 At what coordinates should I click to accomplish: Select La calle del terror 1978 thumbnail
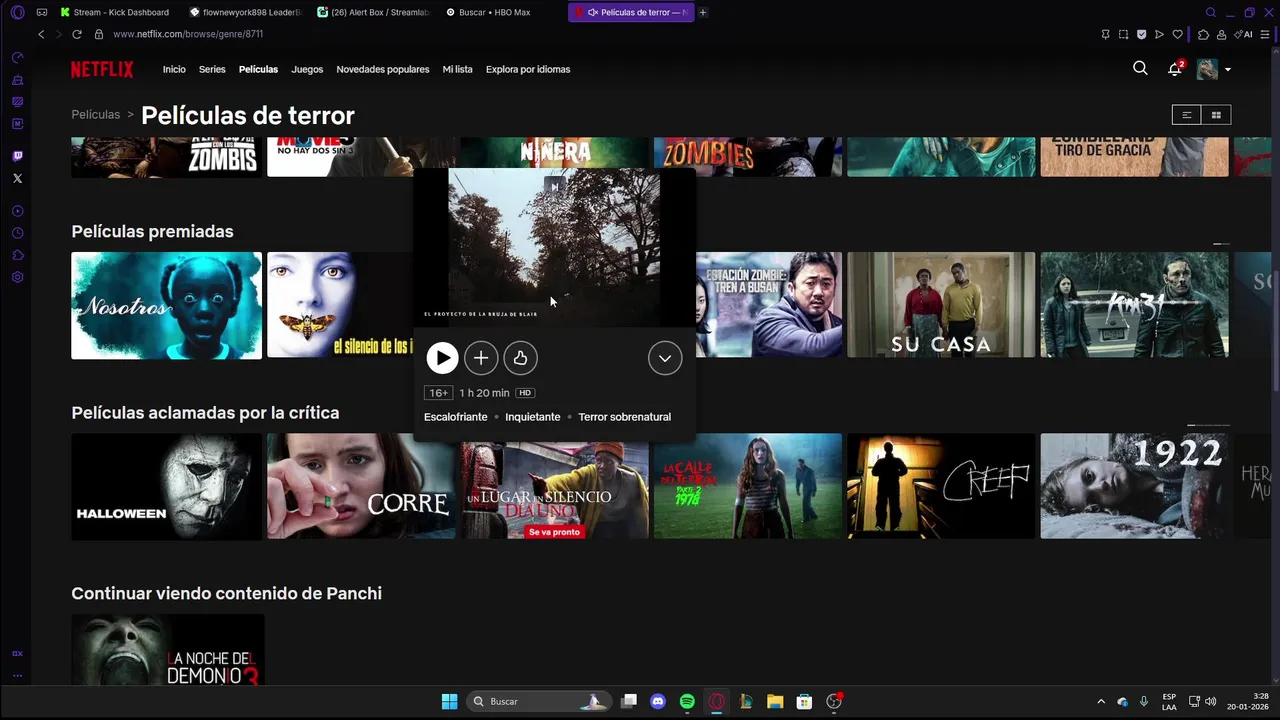748,486
